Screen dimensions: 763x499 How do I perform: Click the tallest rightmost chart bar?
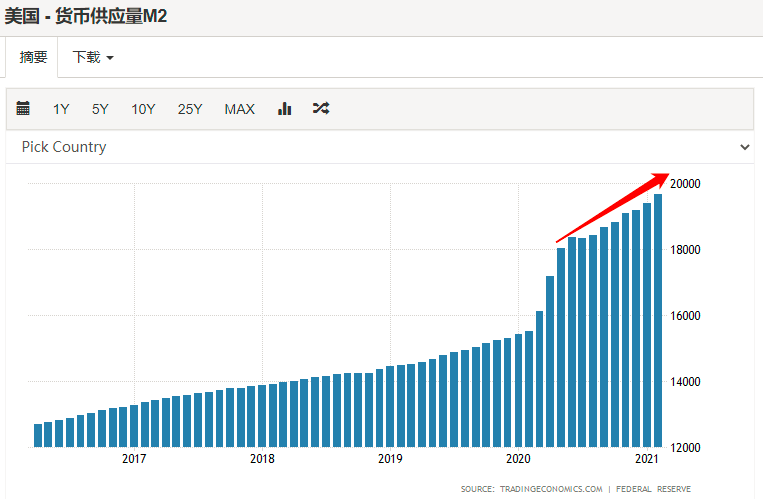pos(658,320)
